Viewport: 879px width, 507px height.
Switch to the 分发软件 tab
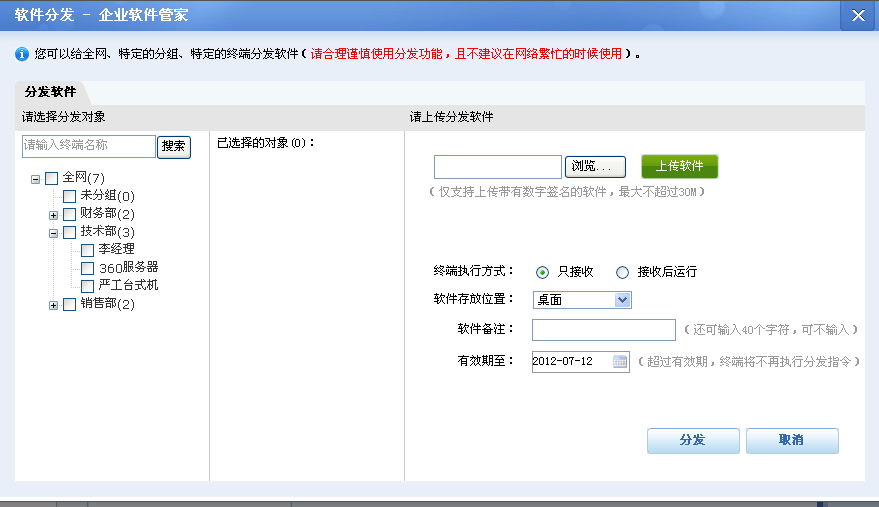(x=51, y=92)
